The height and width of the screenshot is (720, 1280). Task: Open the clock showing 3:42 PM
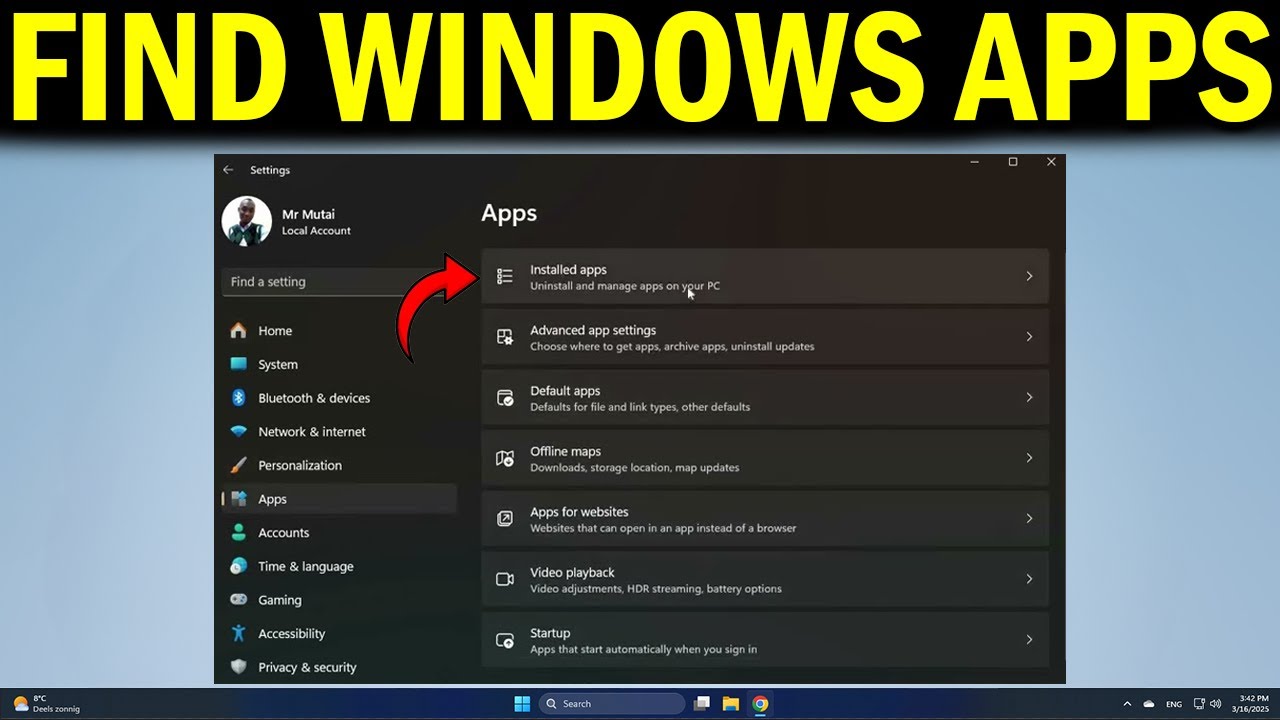coord(1251,704)
